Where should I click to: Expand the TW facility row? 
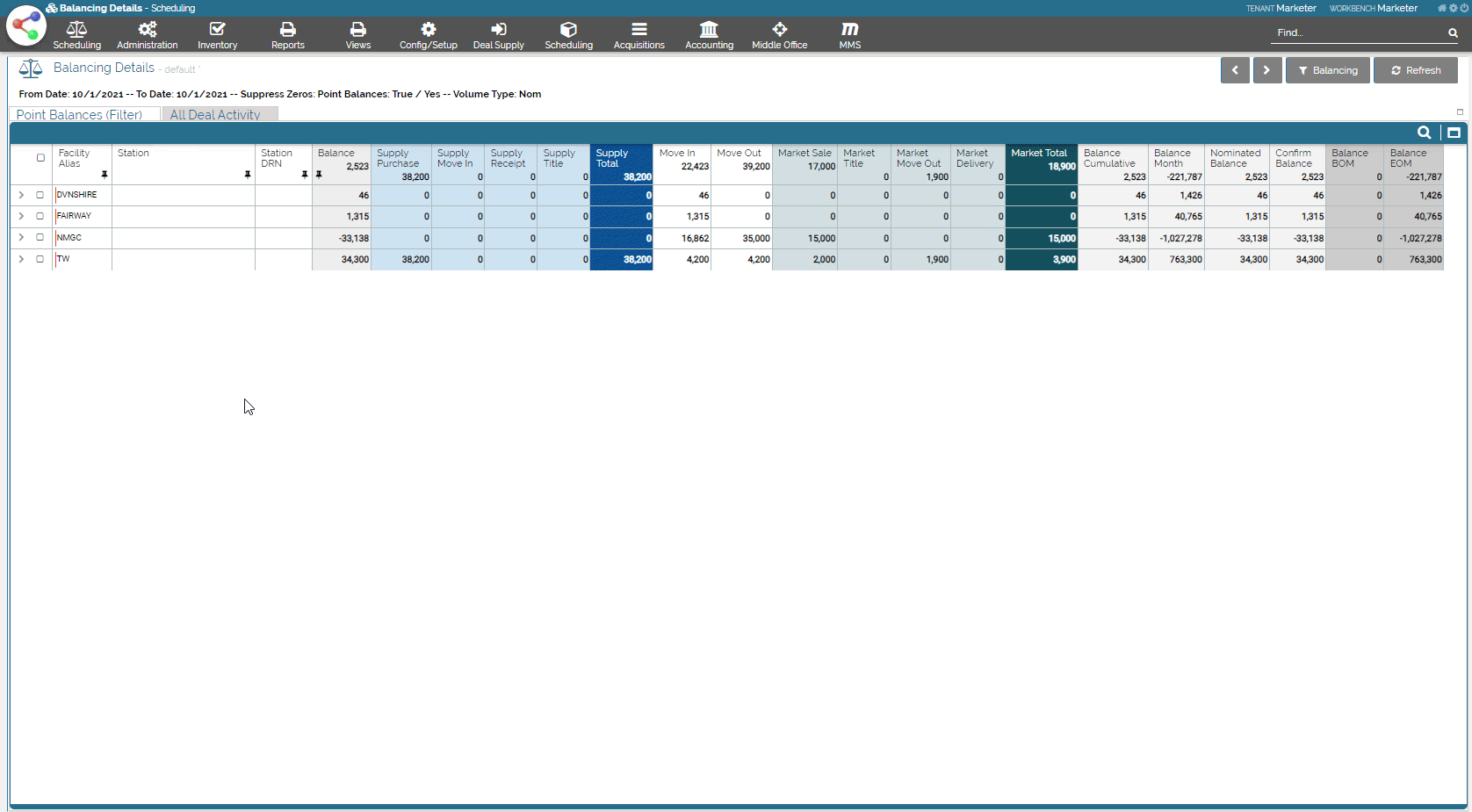coord(21,259)
